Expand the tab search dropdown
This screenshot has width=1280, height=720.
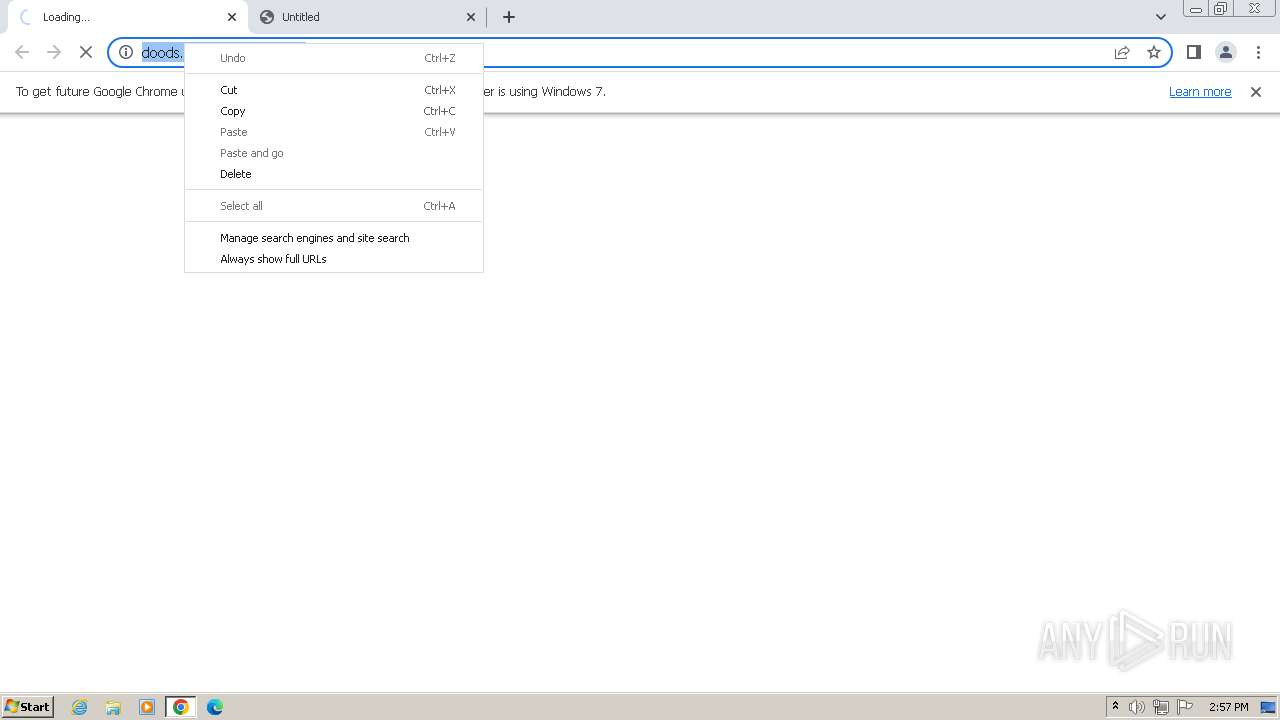(1161, 17)
